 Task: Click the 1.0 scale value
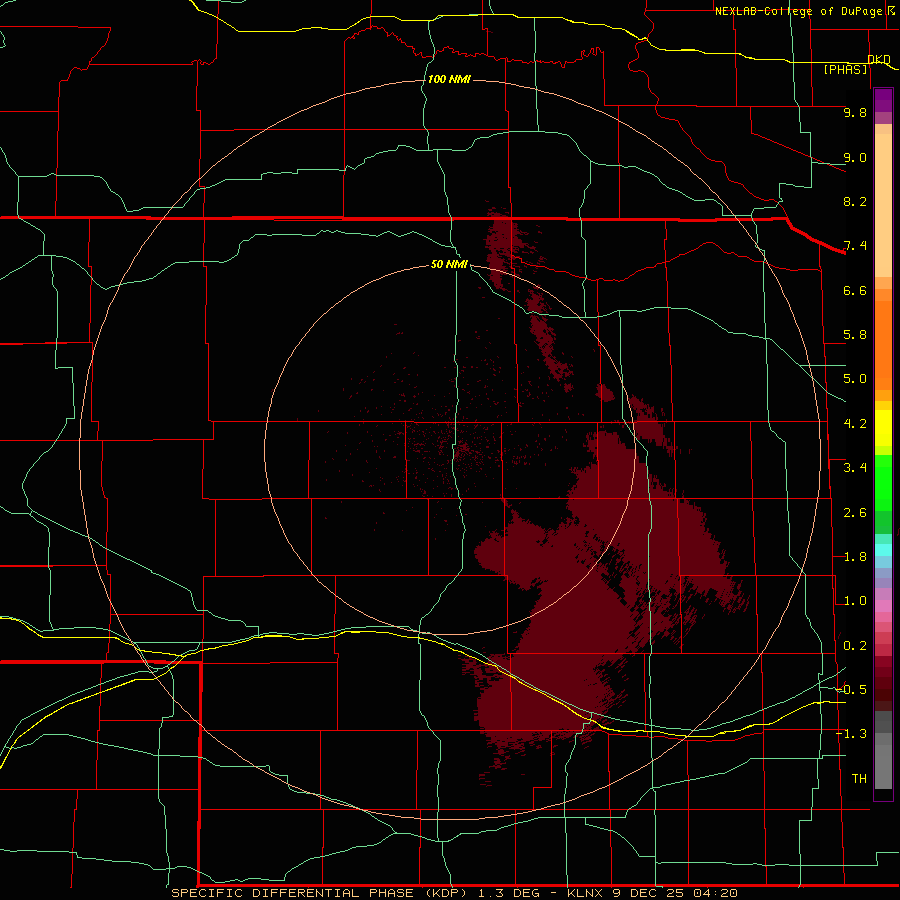(855, 601)
